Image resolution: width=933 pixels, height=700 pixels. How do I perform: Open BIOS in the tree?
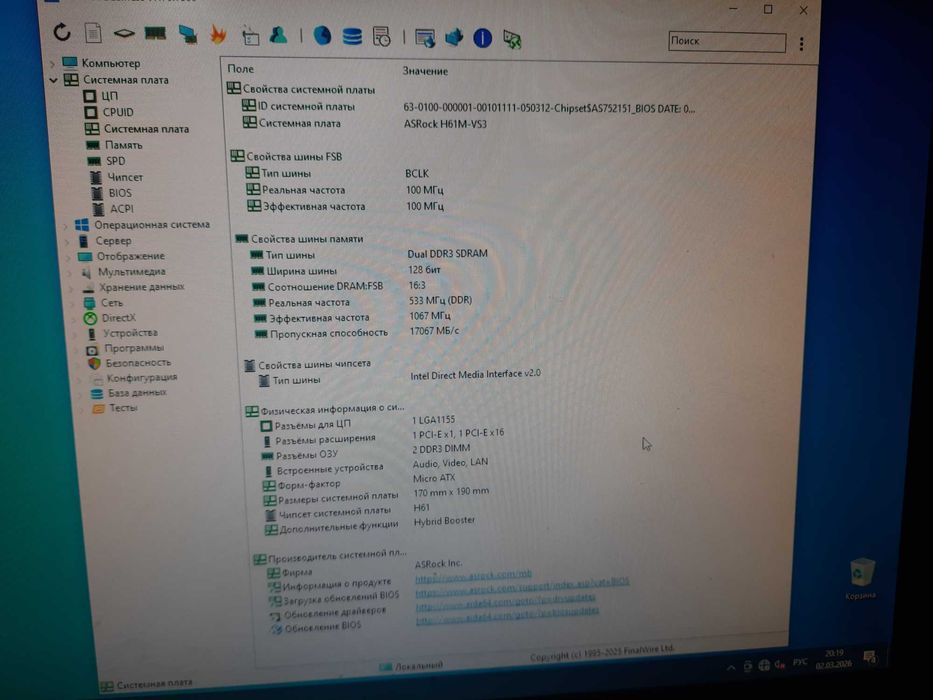pyautogui.click(x=111, y=193)
